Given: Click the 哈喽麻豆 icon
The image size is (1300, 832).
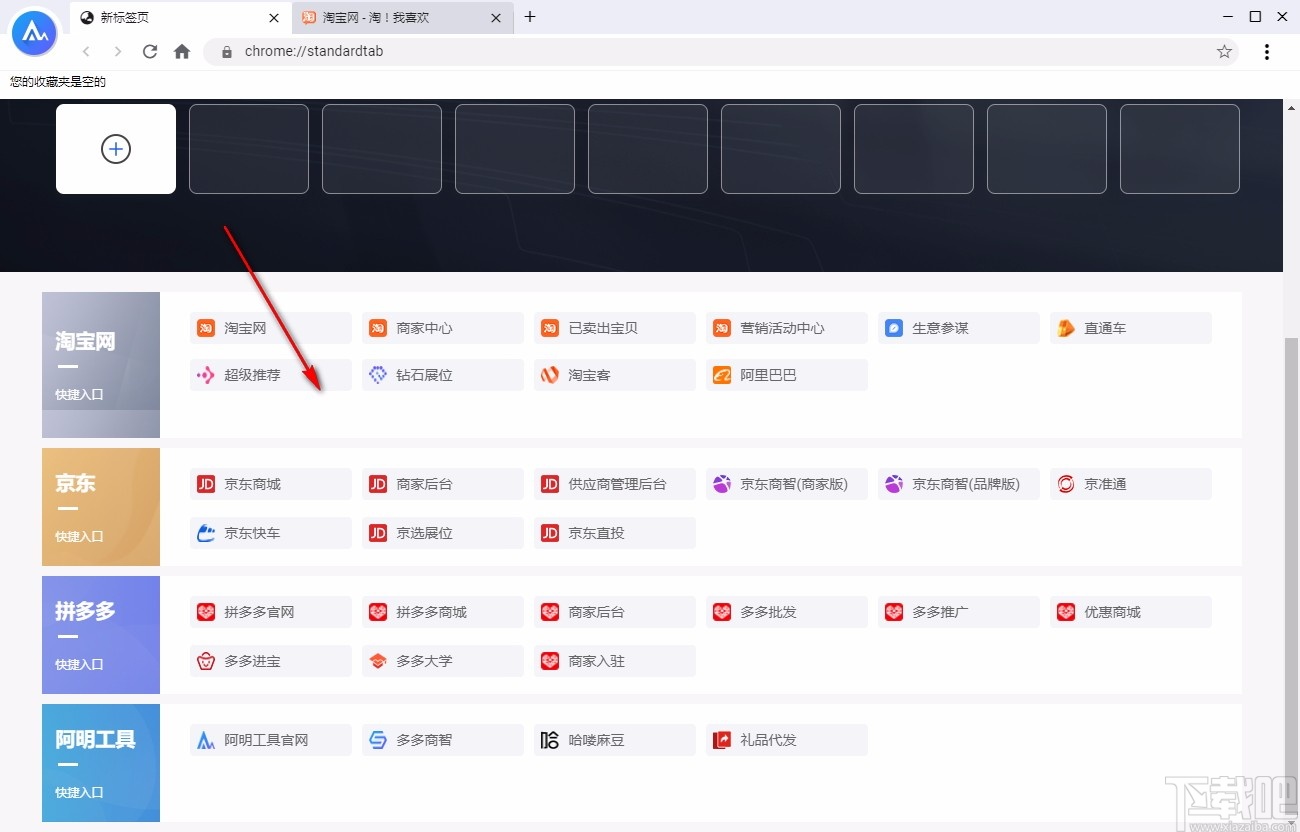Looking at the screenshot, I should point(550,740).
